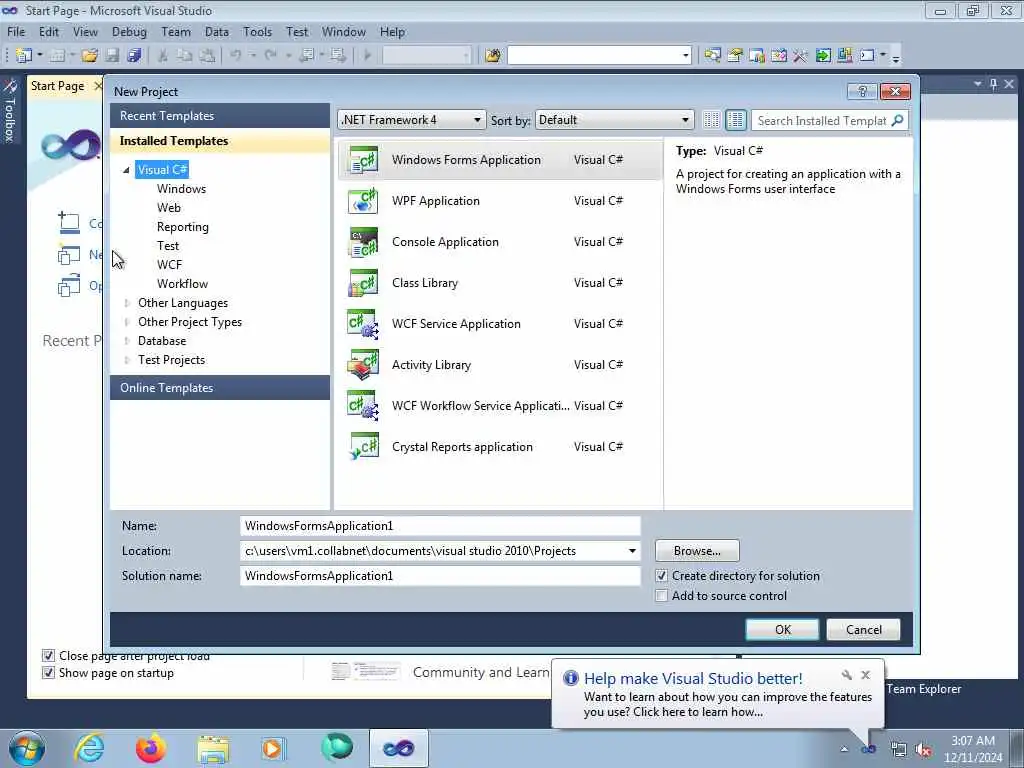Click the Find in Files toolbar icon
The height and width of the screenshot is (768, 1024).
pyautogui.click(x=493, y=56)
